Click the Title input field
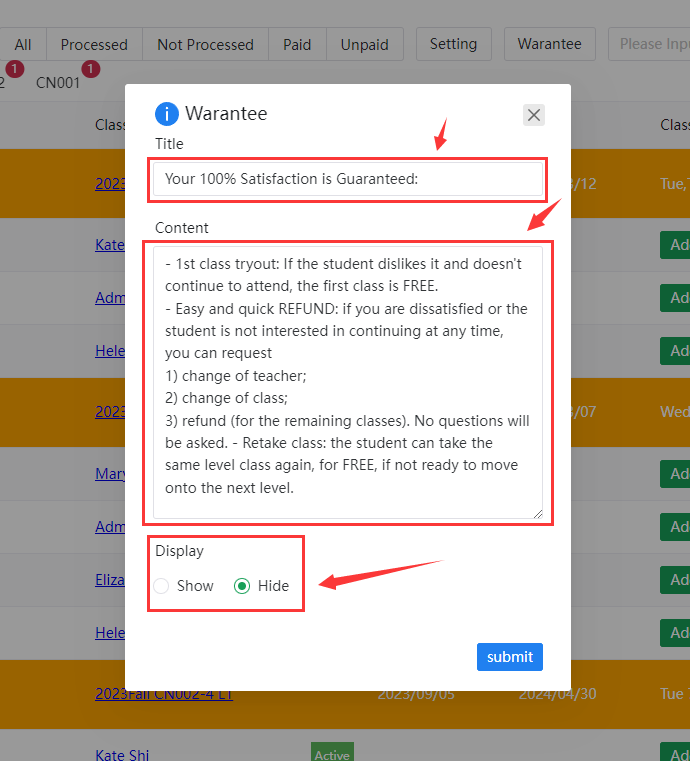 tap(347, 179)
